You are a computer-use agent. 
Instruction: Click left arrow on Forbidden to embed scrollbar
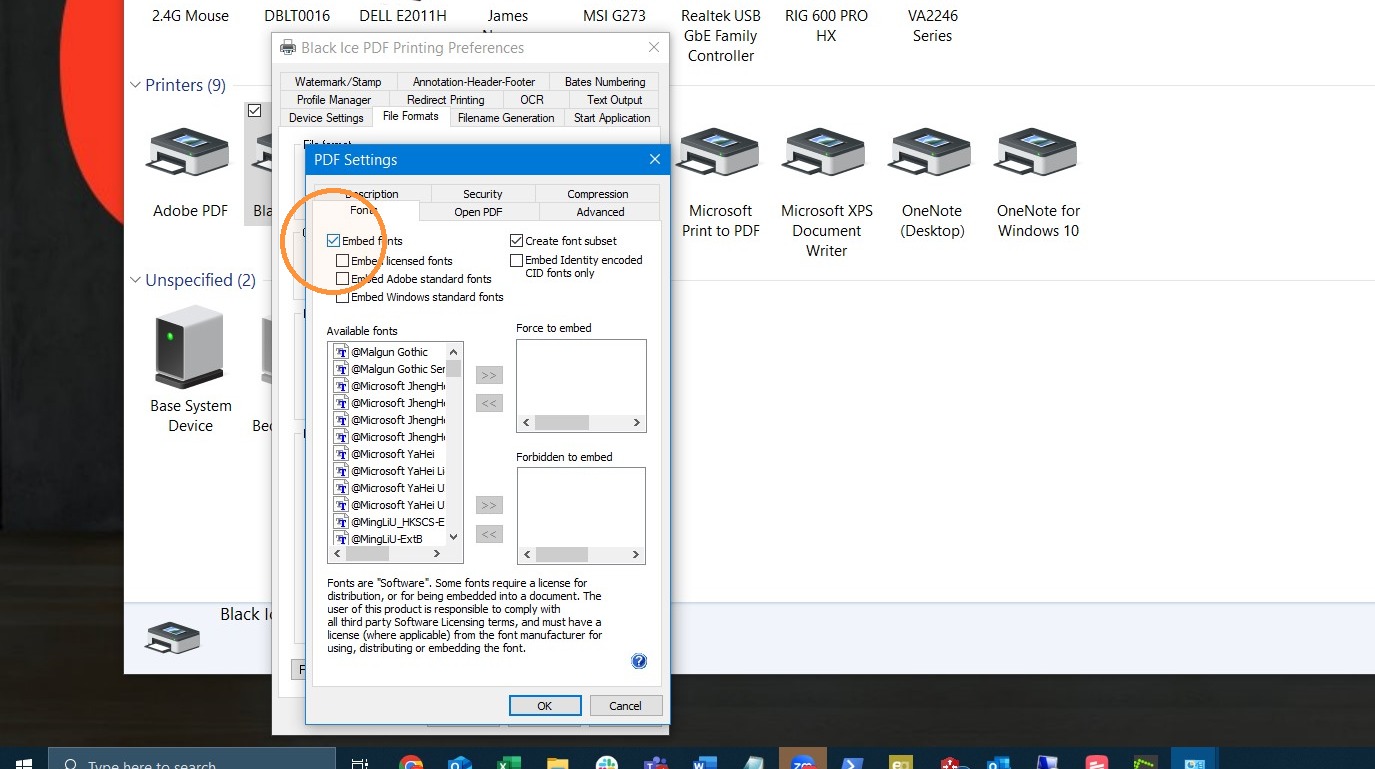click(527, 554)
